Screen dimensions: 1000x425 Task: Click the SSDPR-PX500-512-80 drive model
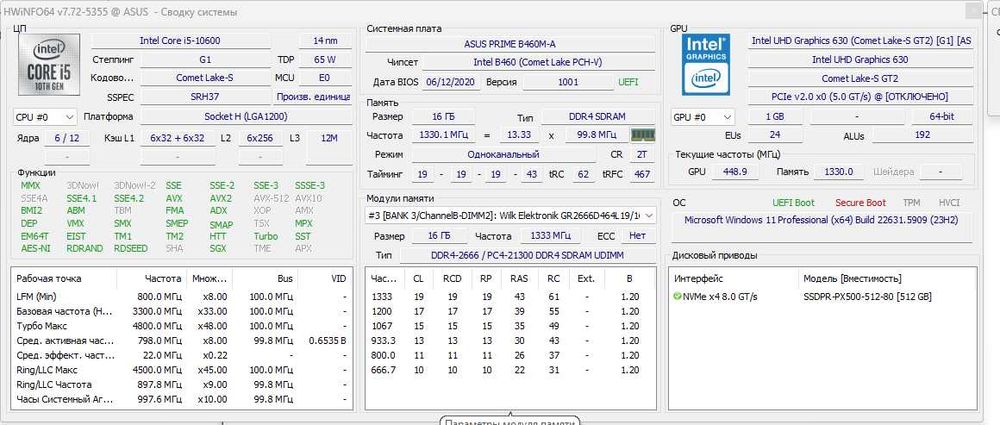867,297
